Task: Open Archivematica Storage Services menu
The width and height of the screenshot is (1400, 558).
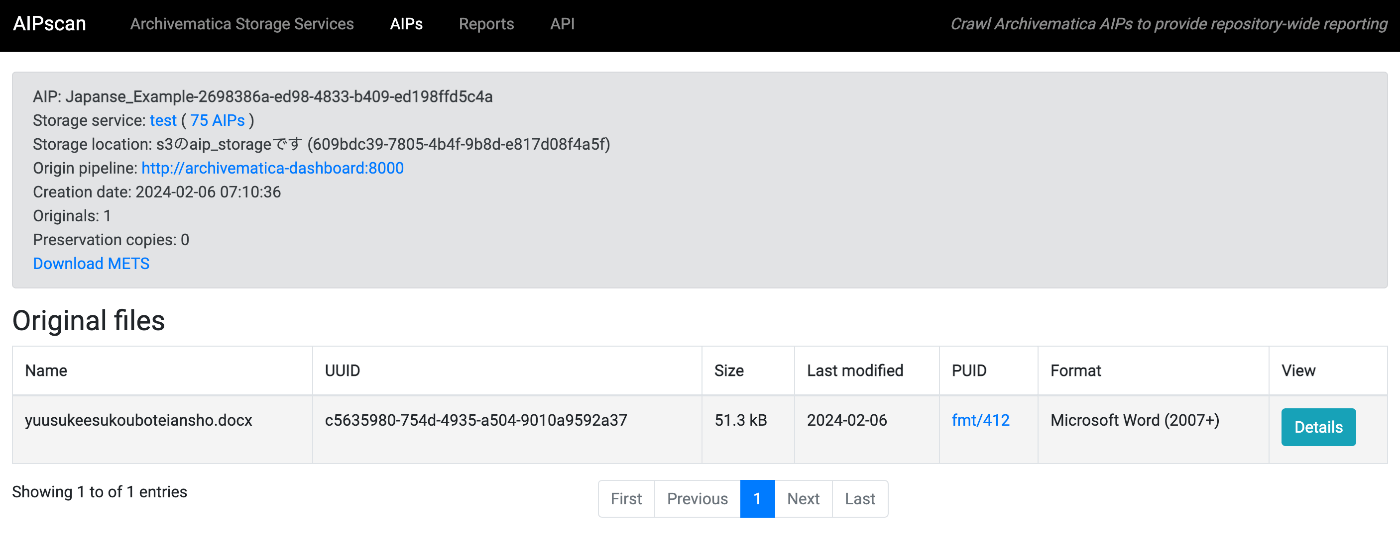Action: [242, 24]
